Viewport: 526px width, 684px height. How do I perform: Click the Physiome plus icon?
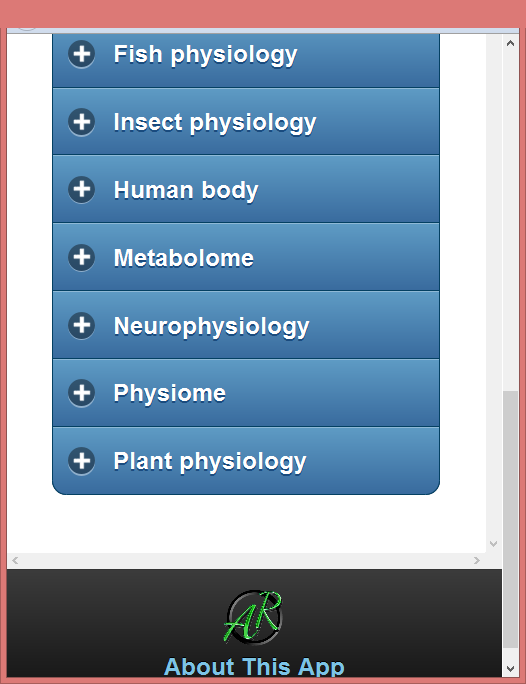click(81, 393)
